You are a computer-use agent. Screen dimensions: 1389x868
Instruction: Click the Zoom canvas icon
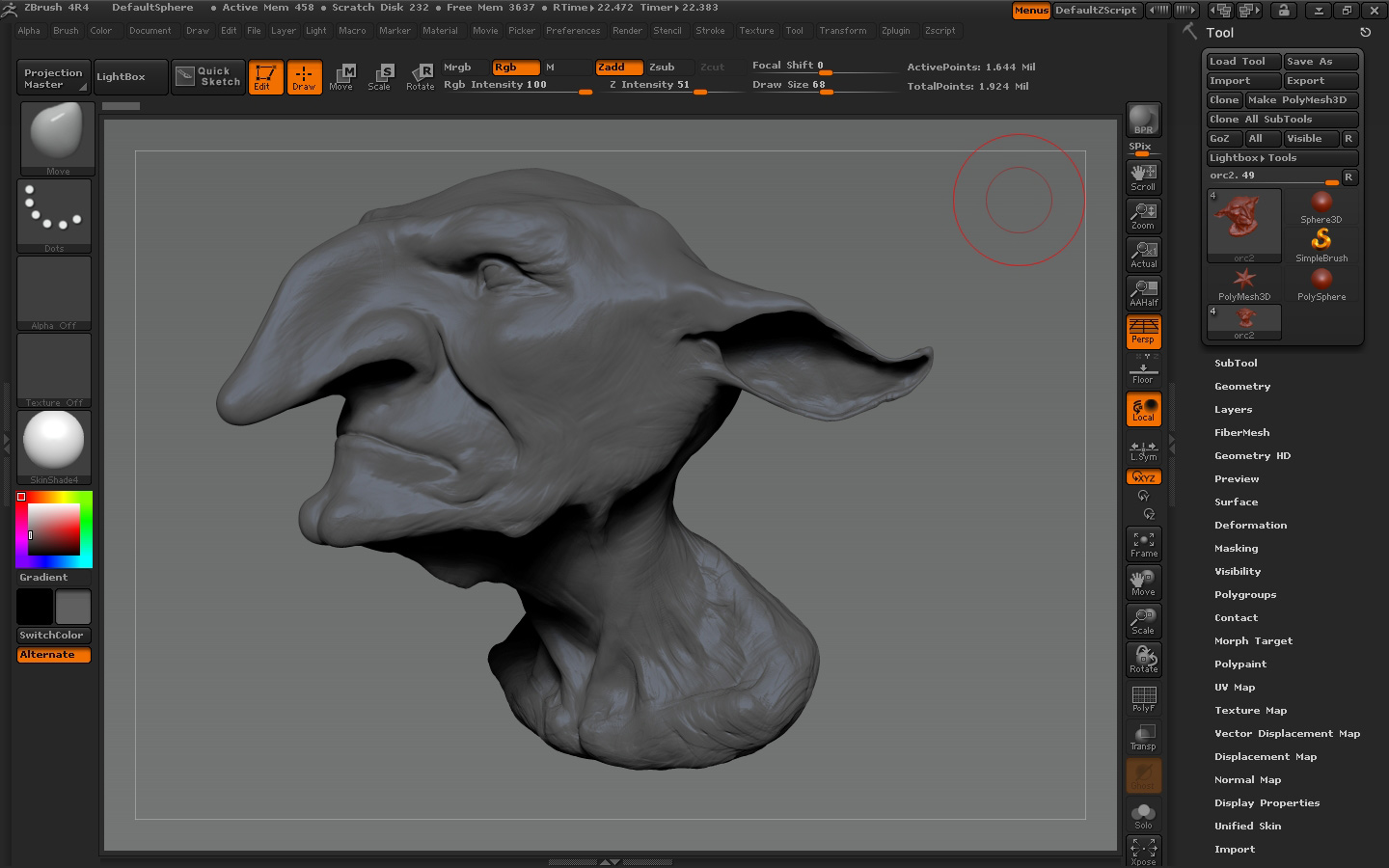1143,216
